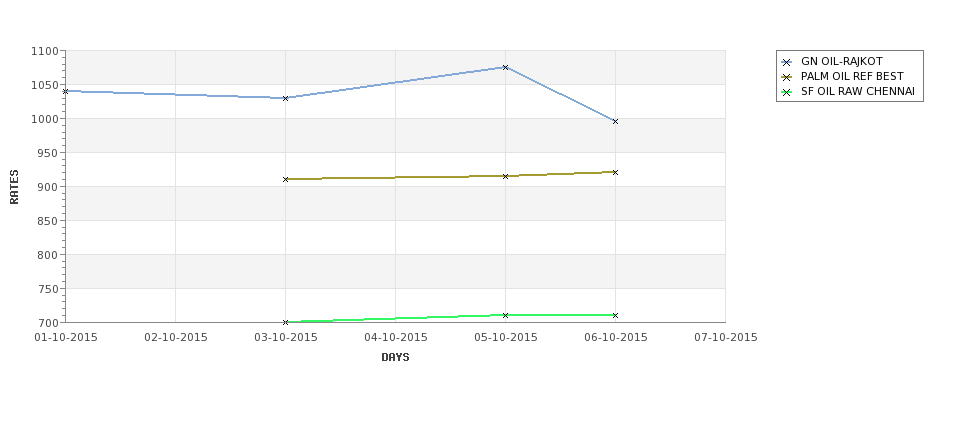The width and height of the screenshot is (975, 429).
Task: Click PALM OIL REF BEST legend marker
Action: (787, 77)
